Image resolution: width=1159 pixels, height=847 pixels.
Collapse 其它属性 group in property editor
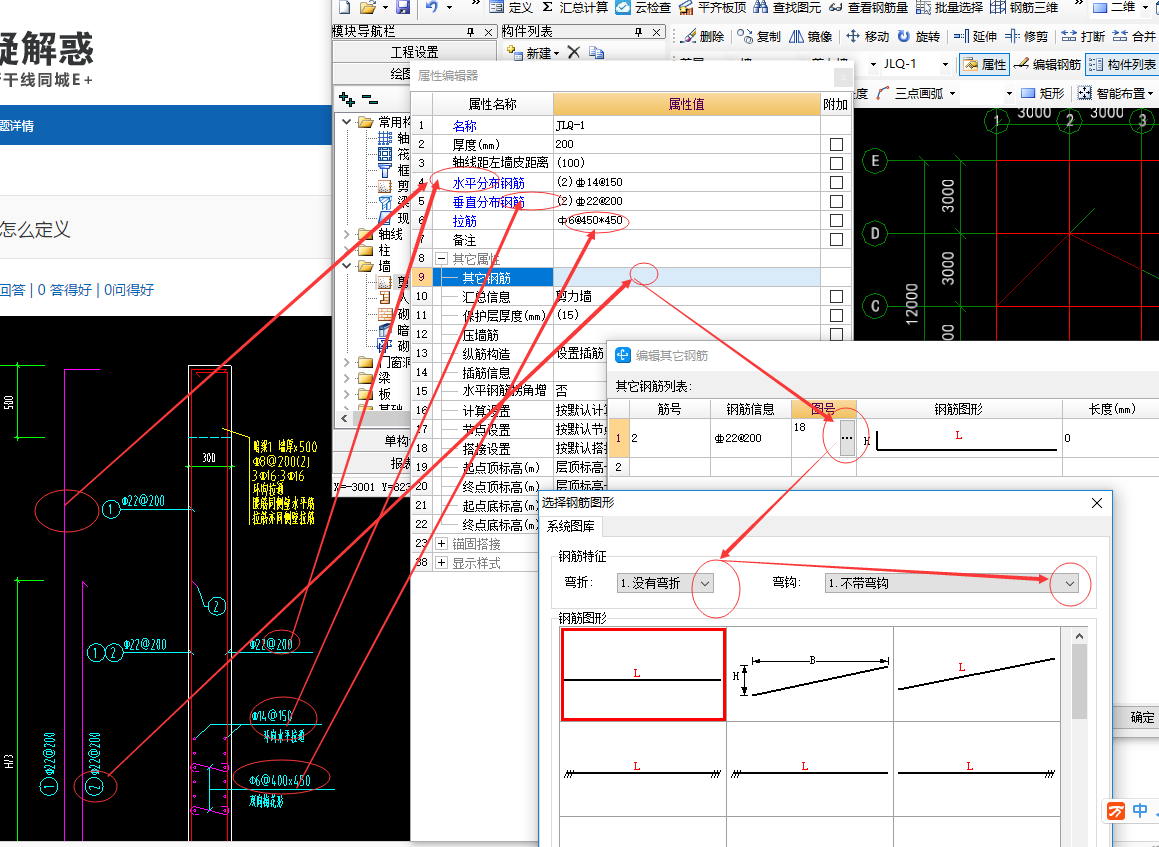(x=441, y=259)
